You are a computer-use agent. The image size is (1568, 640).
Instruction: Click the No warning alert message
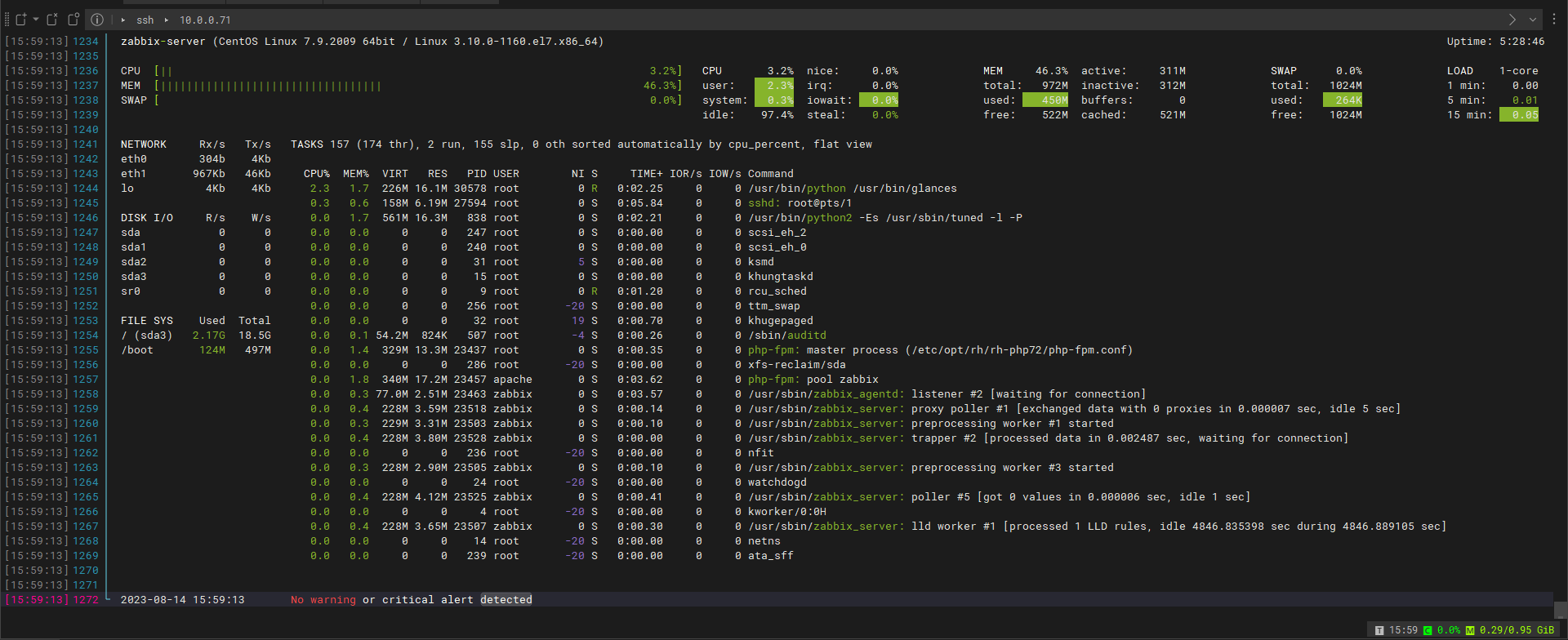point(412,600)
